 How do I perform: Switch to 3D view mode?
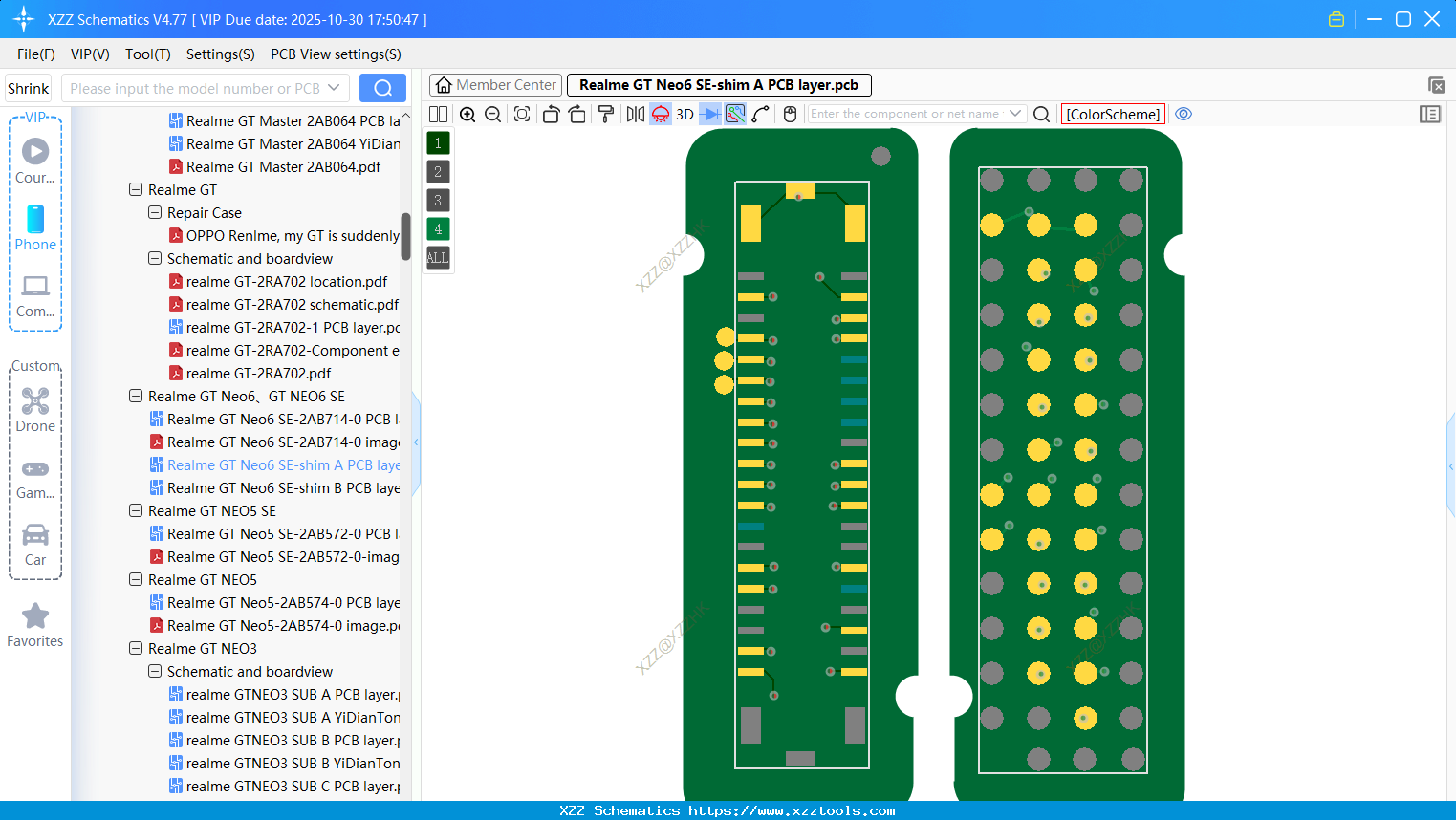click(685, 114)
